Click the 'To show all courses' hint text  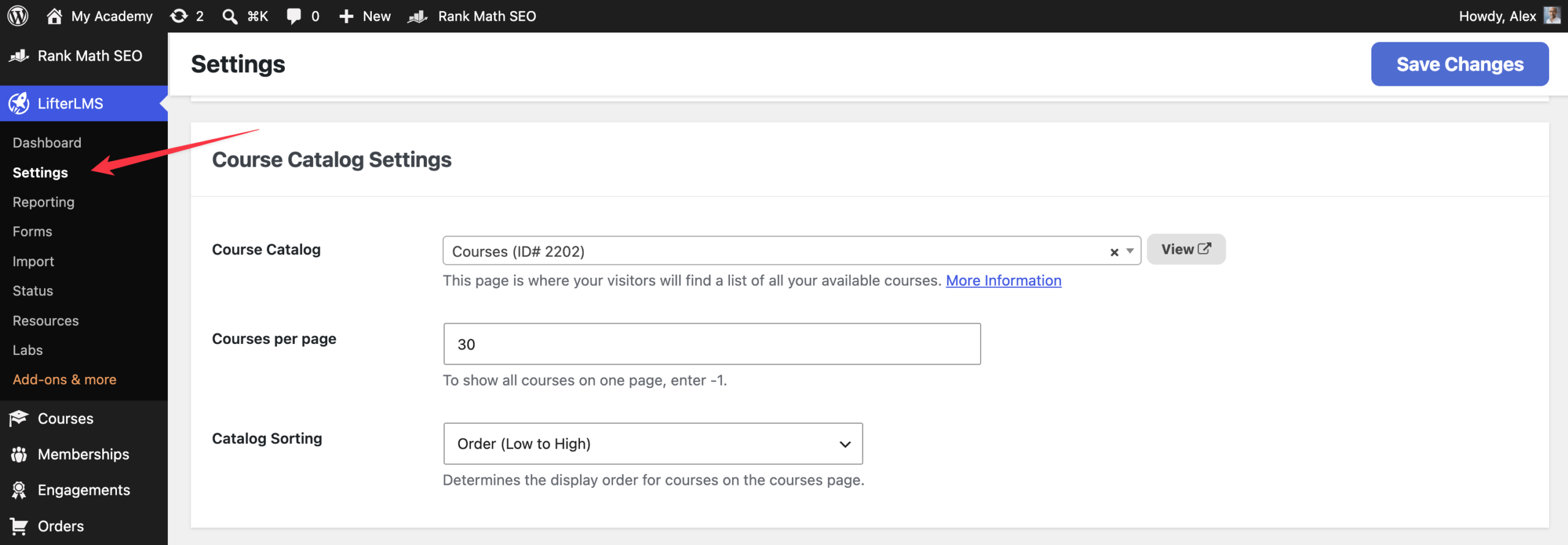(584, 380)
